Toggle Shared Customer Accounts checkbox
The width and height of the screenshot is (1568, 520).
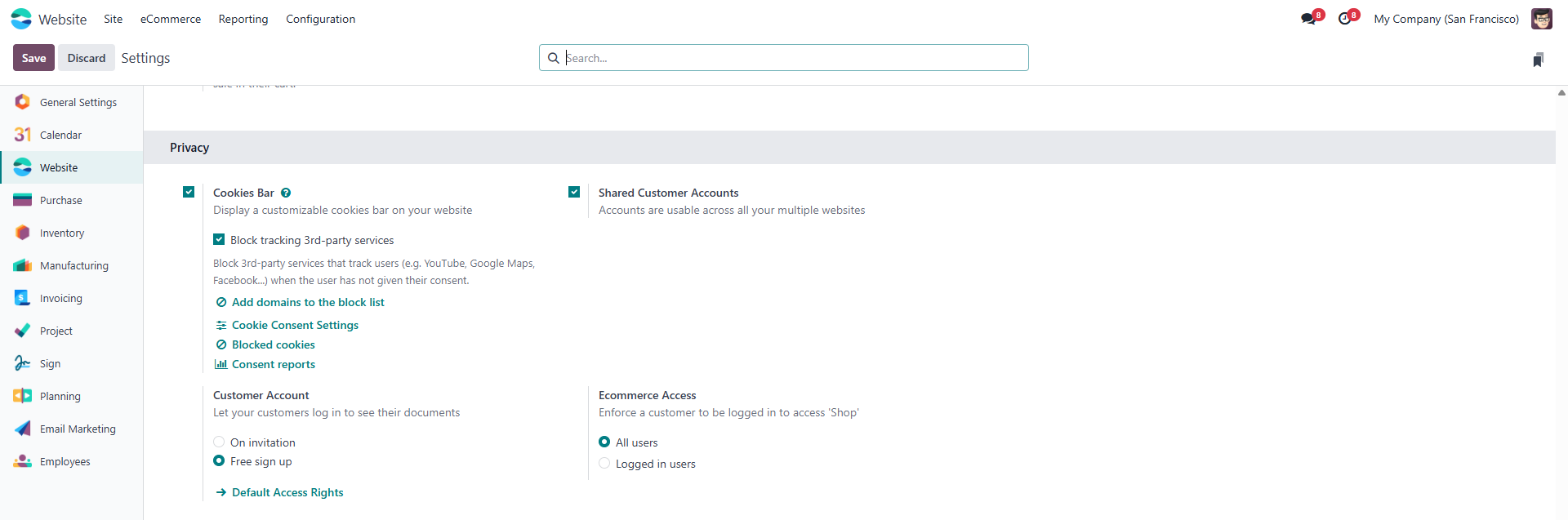click(x=574, y=192)
